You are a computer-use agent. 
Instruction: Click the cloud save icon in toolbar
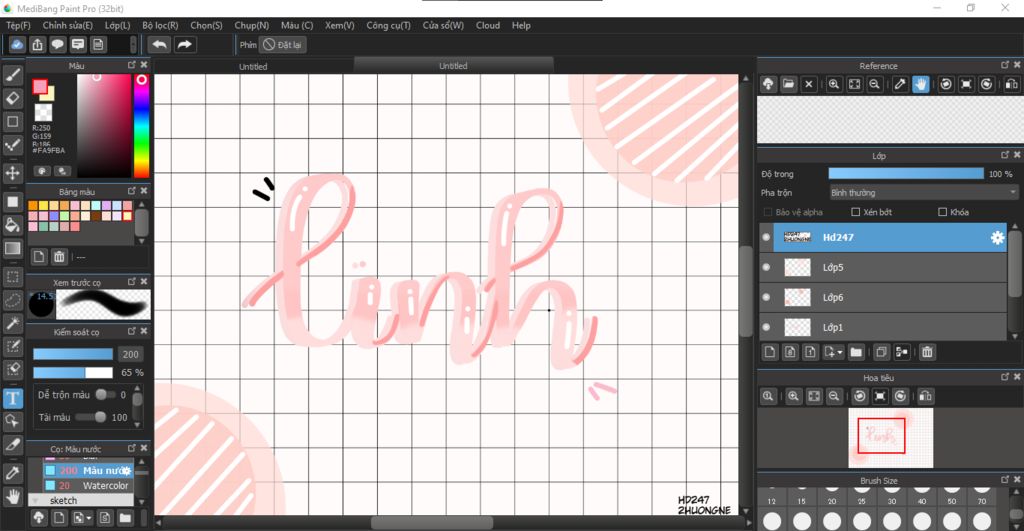point(17,44)
